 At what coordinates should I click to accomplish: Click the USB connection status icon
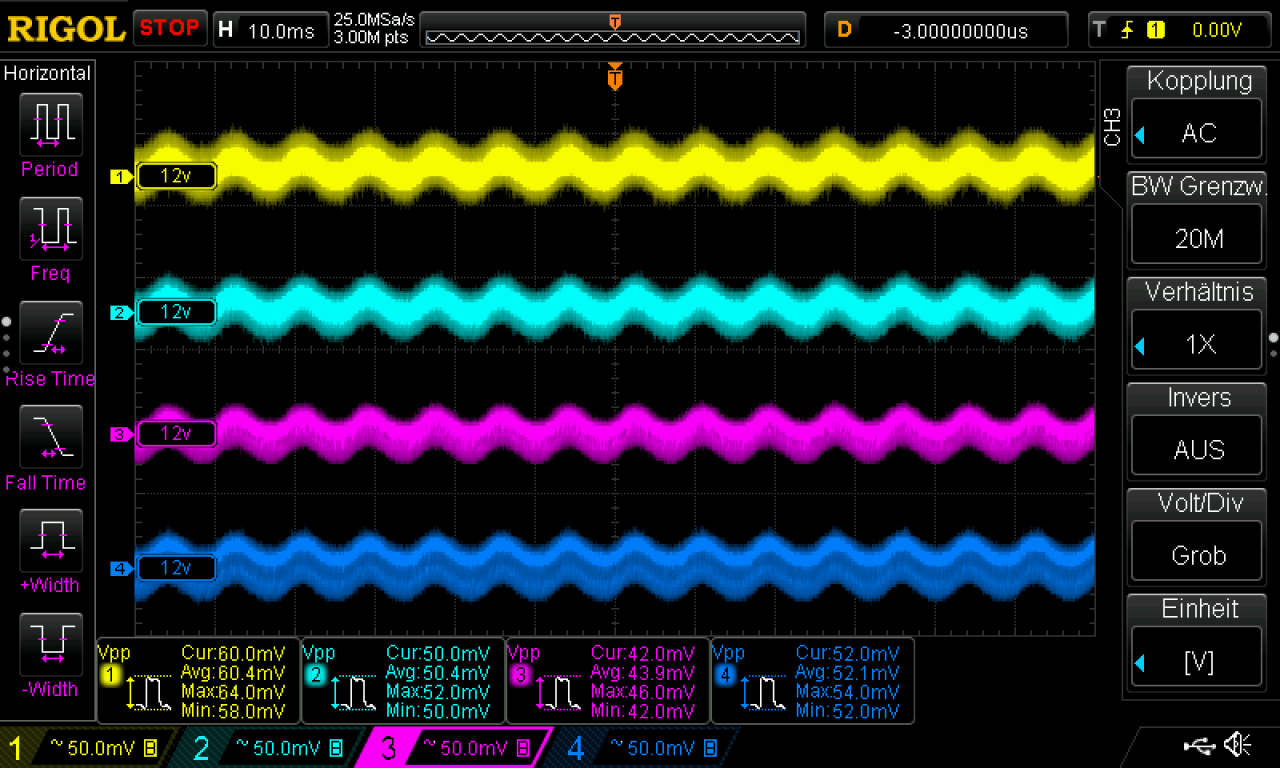click(x=1198, y=744)
